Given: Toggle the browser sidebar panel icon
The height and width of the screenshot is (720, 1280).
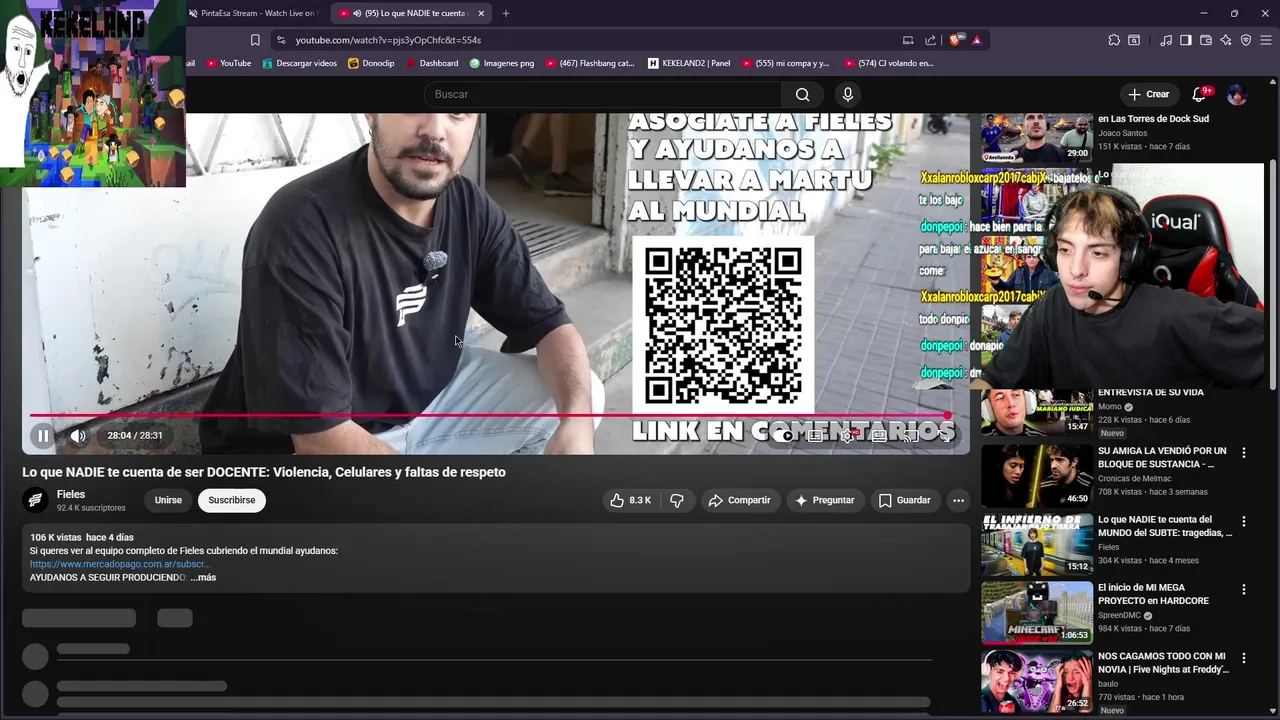Looking at the screenshot, I should pos(1186,40).
